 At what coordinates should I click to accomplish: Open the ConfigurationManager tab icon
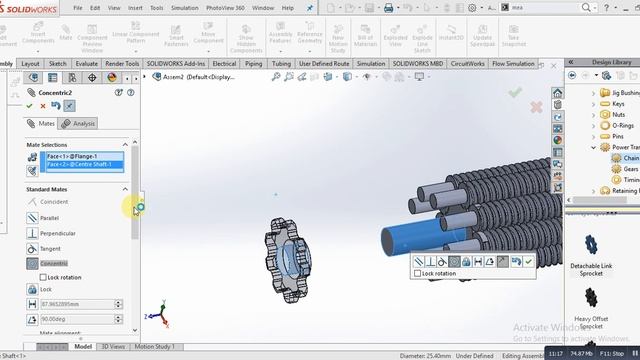pyautogui.click(x=72, y=78)
